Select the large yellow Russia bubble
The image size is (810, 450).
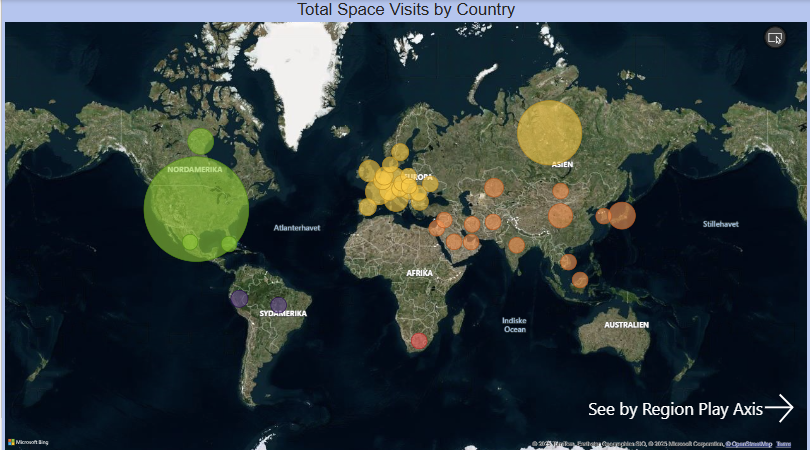[550, 133]
